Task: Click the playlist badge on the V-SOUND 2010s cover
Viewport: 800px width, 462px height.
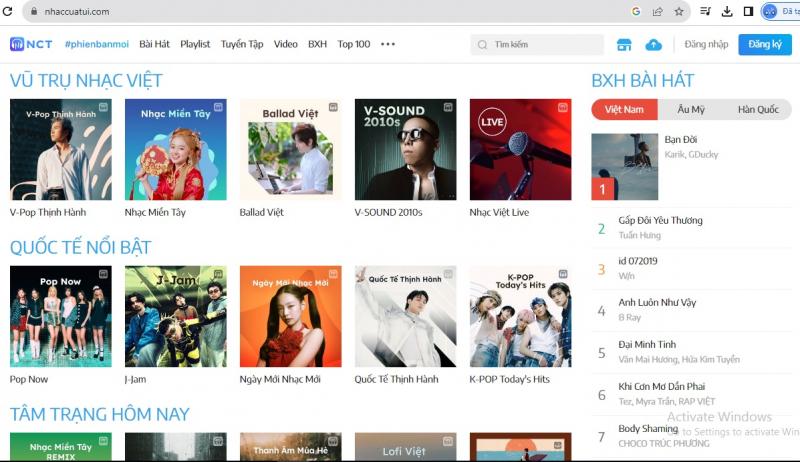Action: [x=448, y=107]
